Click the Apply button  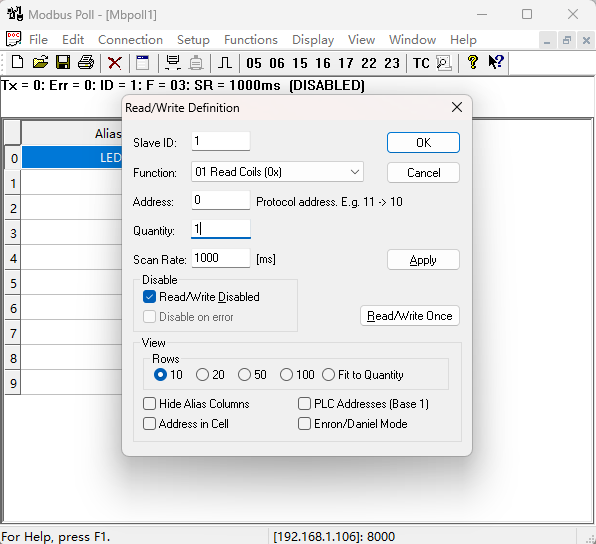click(423, 260)
